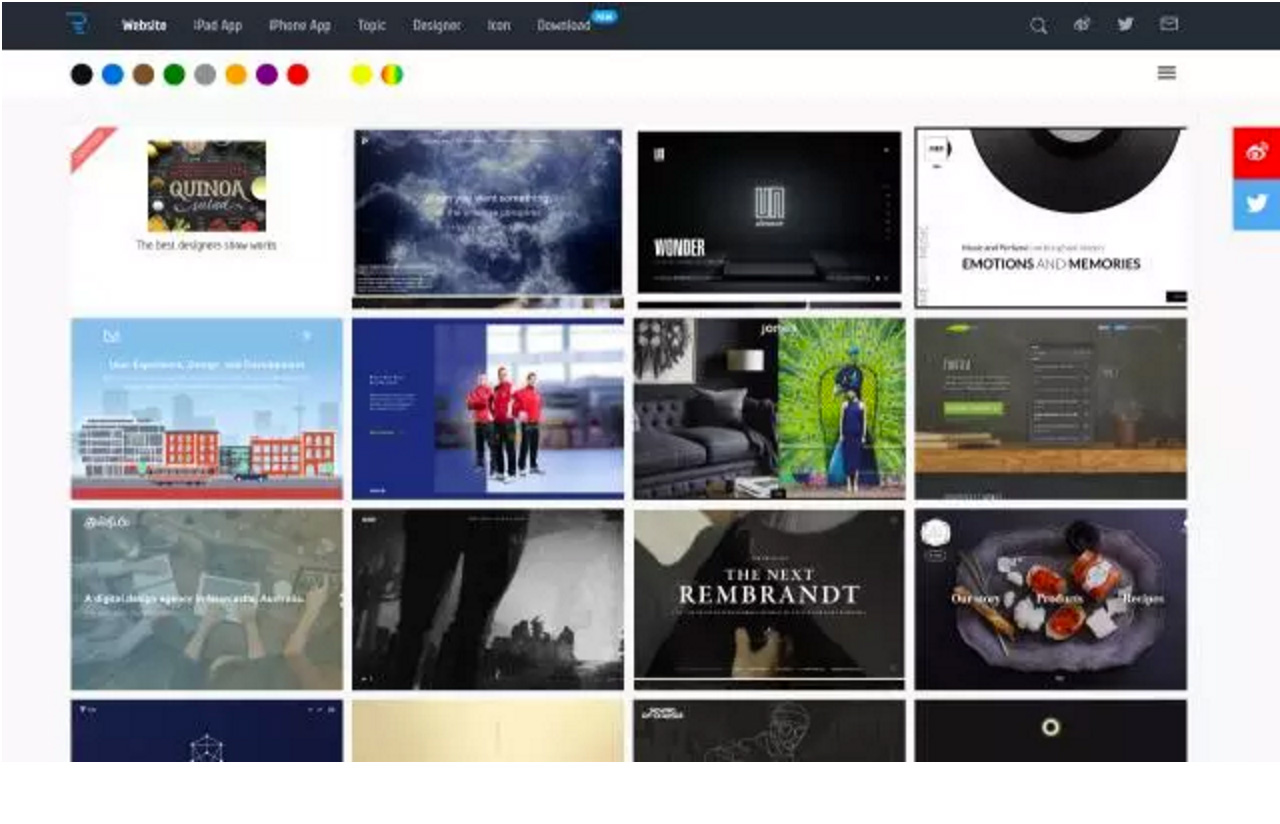Filter by orange color swatch
This screenshot has height=824, width=1280.
tap(236, 74)
